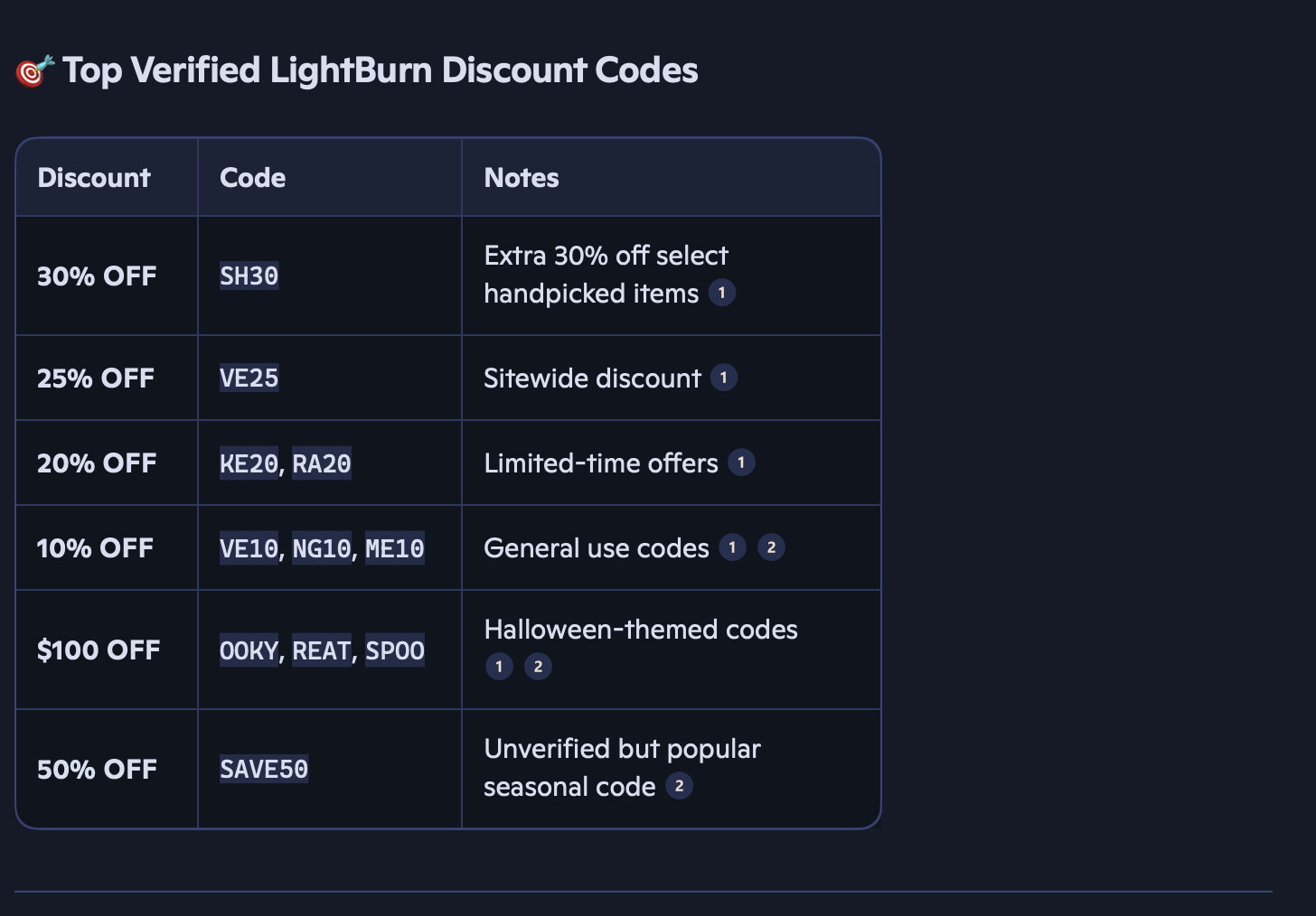The width and height of the screenshot is (1316, 916).
Task: Select the SH30 discount code
Action: (x=249, y=276)
